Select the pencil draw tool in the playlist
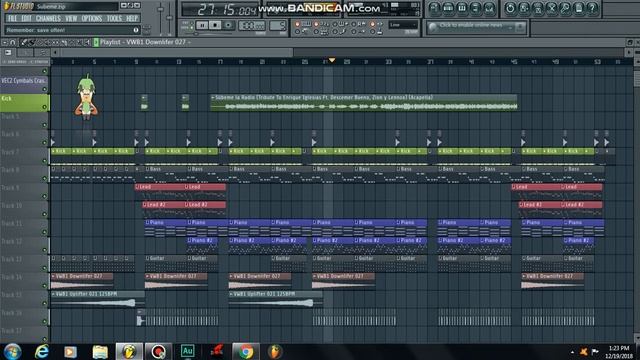 click(x=24, y=42)
